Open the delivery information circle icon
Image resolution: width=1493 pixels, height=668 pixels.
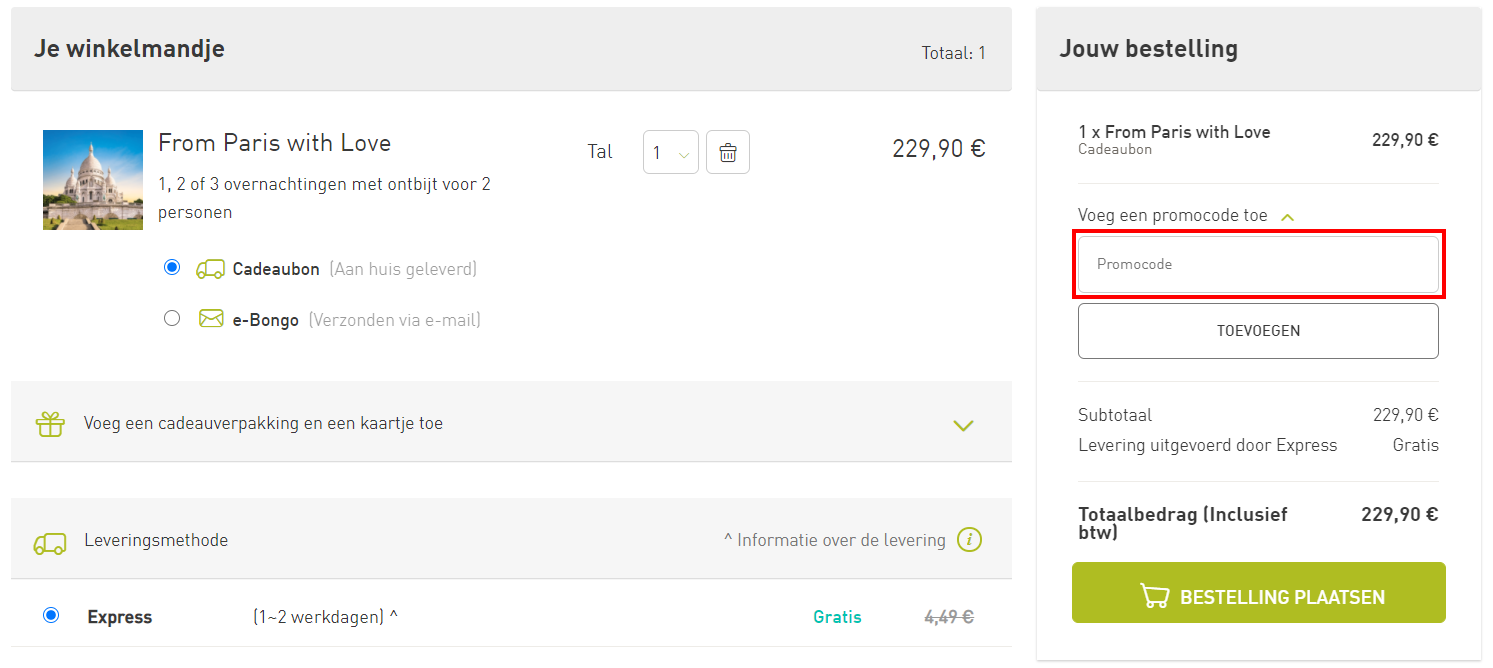(x=969, y=540)
